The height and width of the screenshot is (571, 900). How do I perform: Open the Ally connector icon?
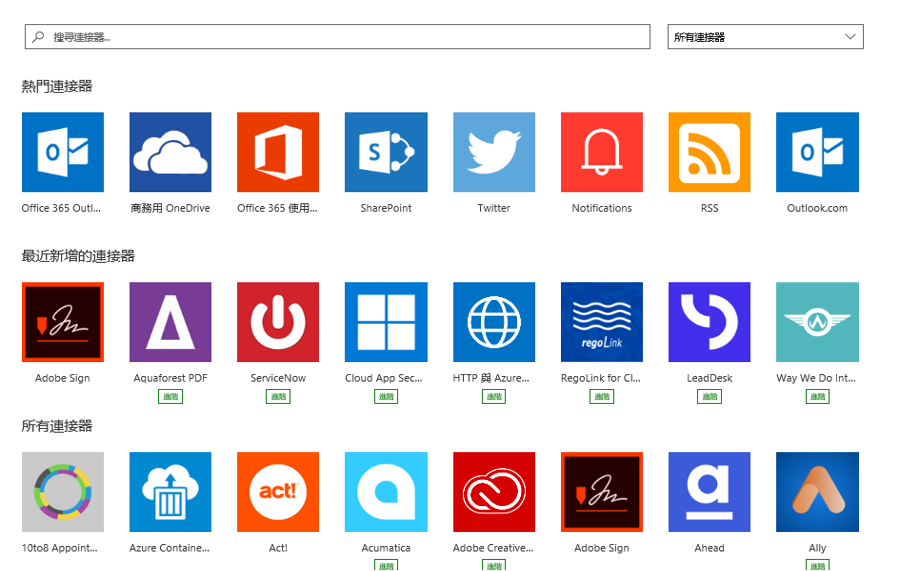[817, 492]
